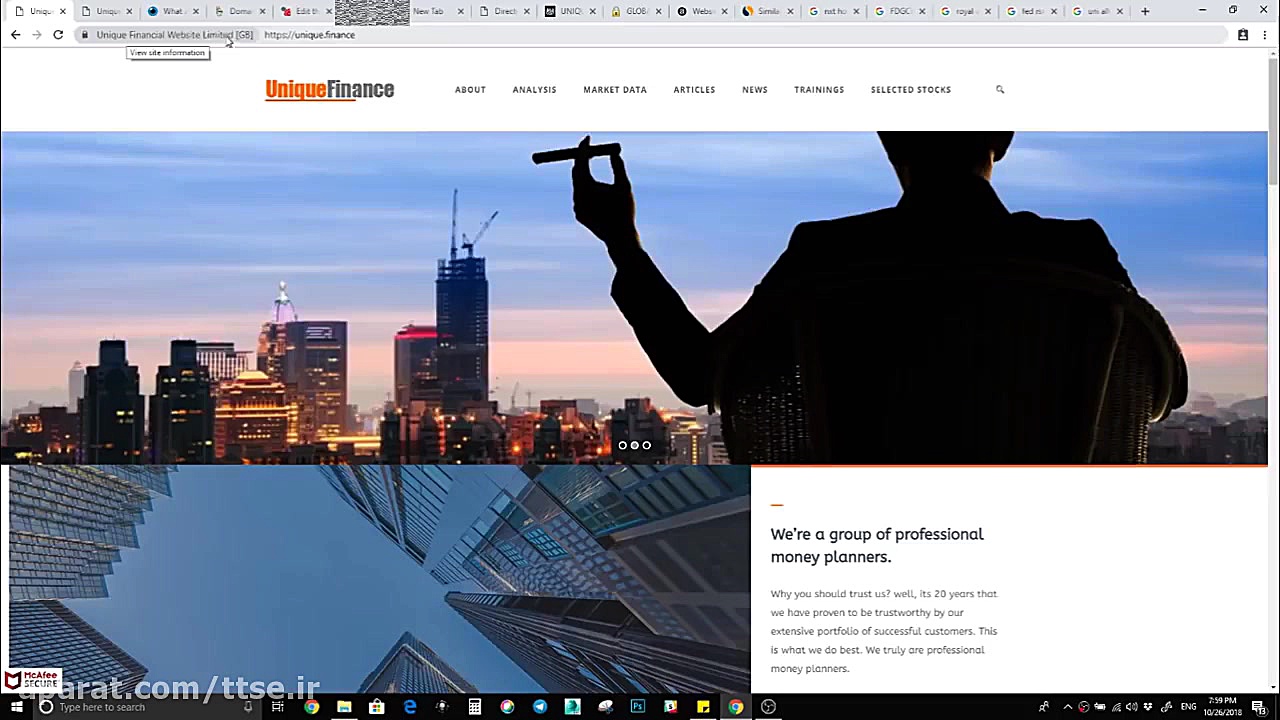
Task: Click the volume speaker tray icon
Action: (1131, 707)
